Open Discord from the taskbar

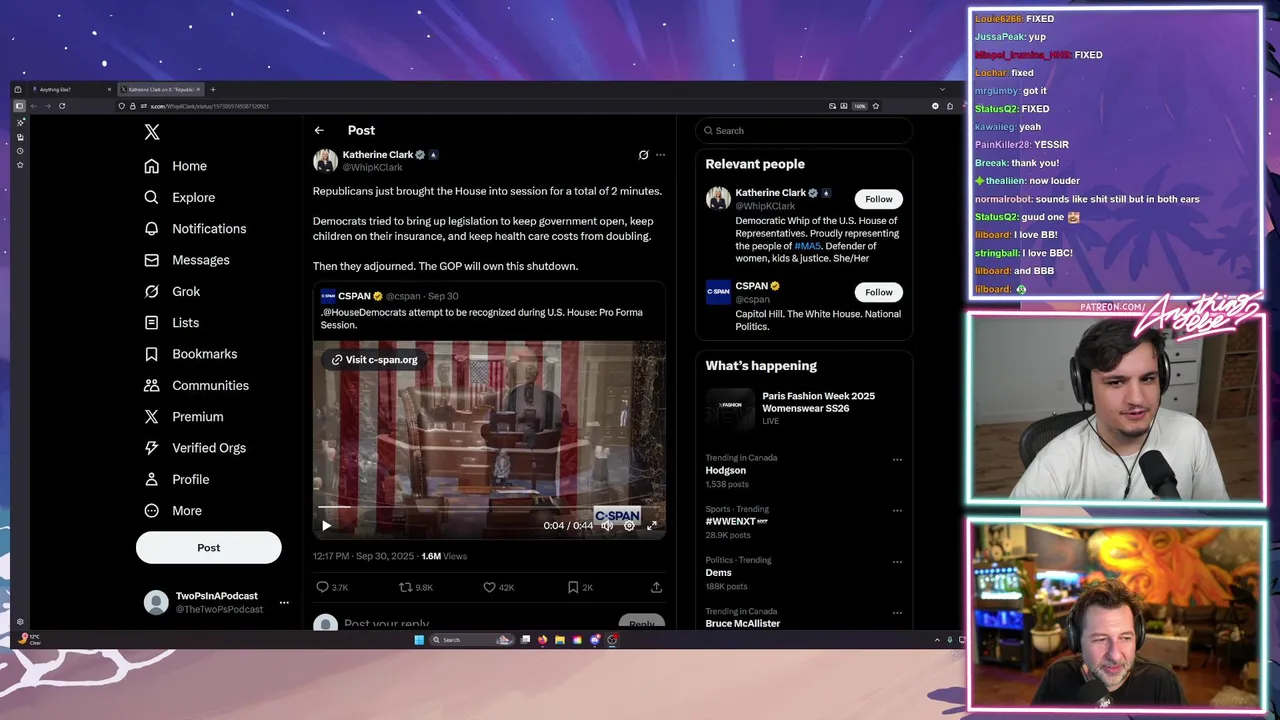tap(595, 640)
